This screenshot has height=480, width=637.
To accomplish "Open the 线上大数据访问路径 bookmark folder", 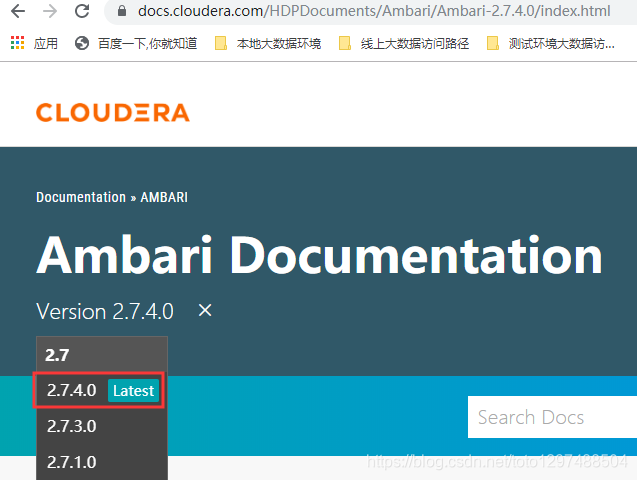I will [404, 43].
